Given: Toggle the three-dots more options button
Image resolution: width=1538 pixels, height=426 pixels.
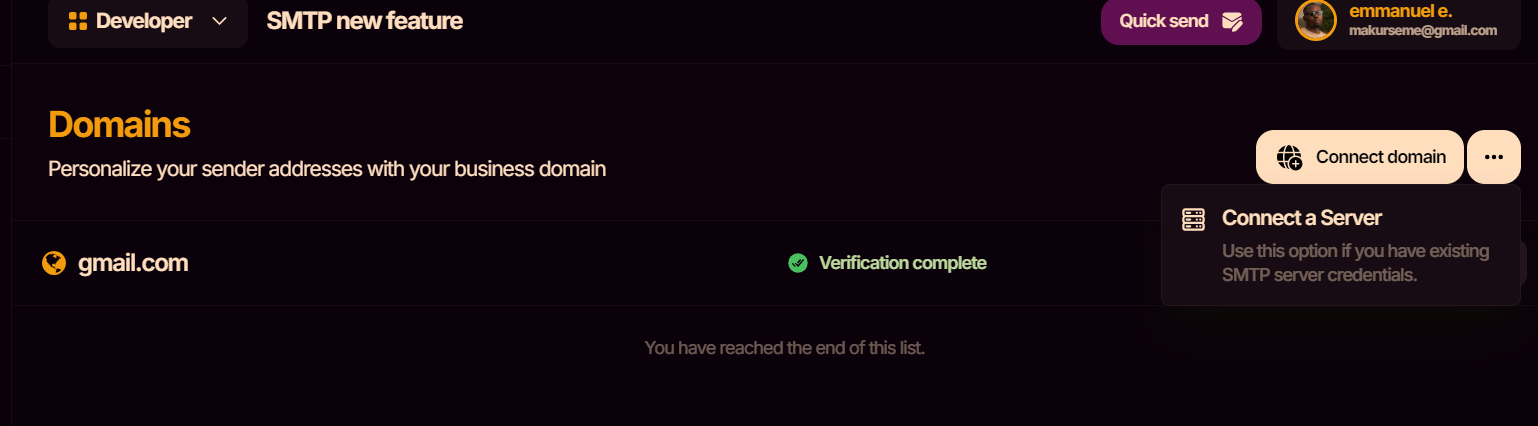Looking at the screenshot, I should (1494, 157).
